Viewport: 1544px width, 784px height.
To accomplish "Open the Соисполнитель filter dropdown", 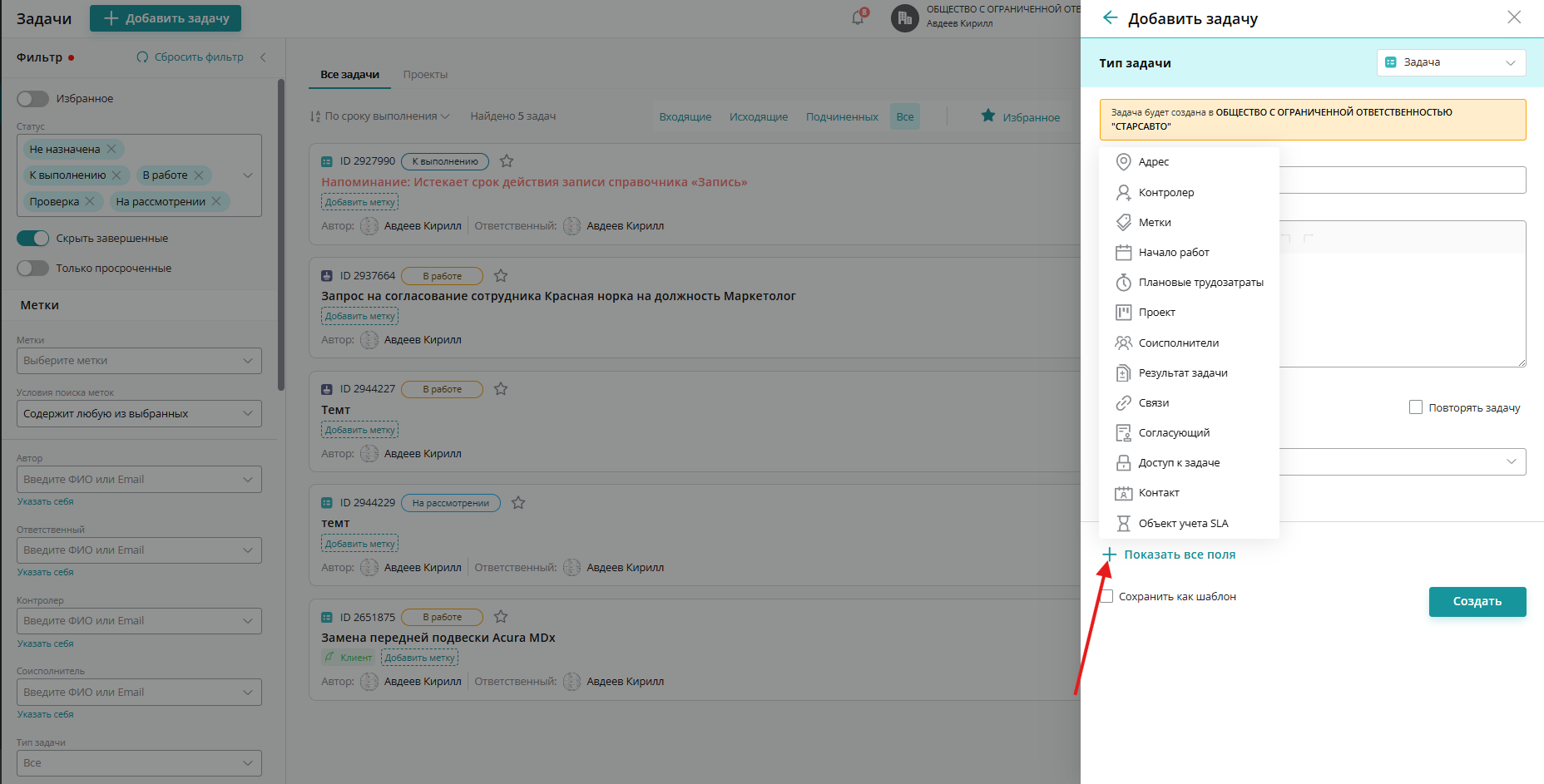I will pyautogui.click(x=139, y=693).
